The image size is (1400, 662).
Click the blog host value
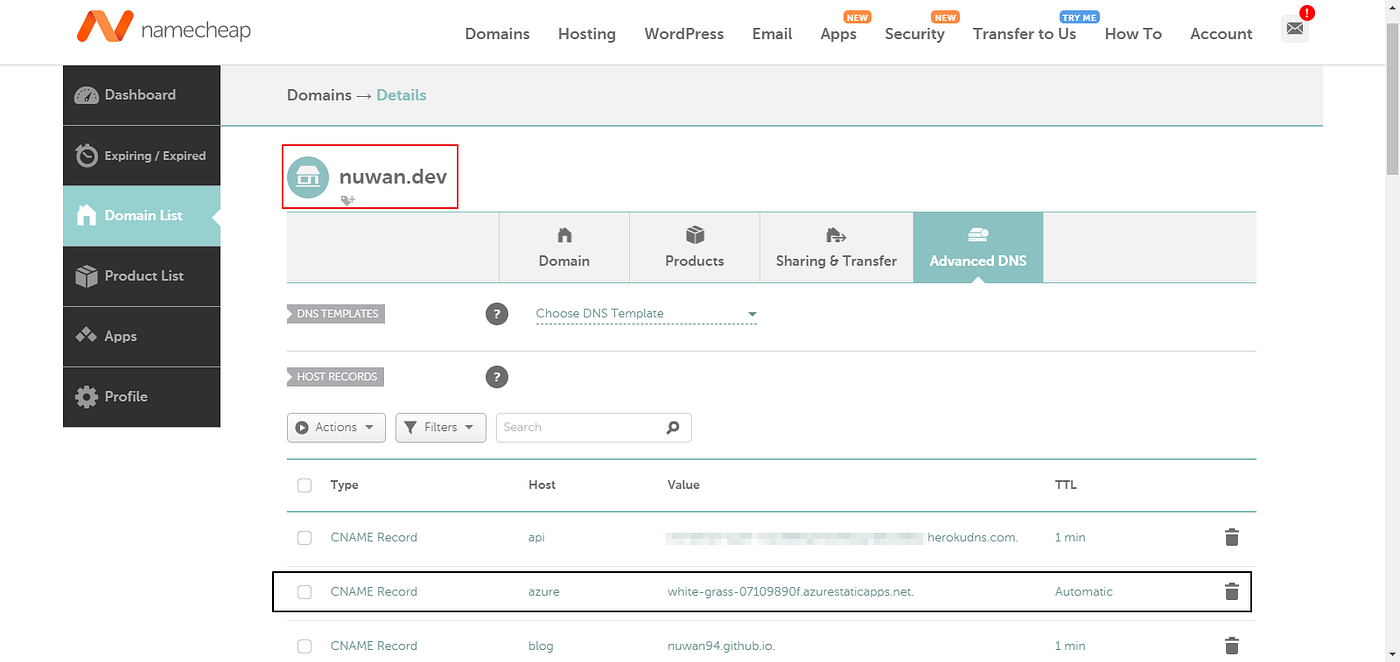click(x=540, y=645)
